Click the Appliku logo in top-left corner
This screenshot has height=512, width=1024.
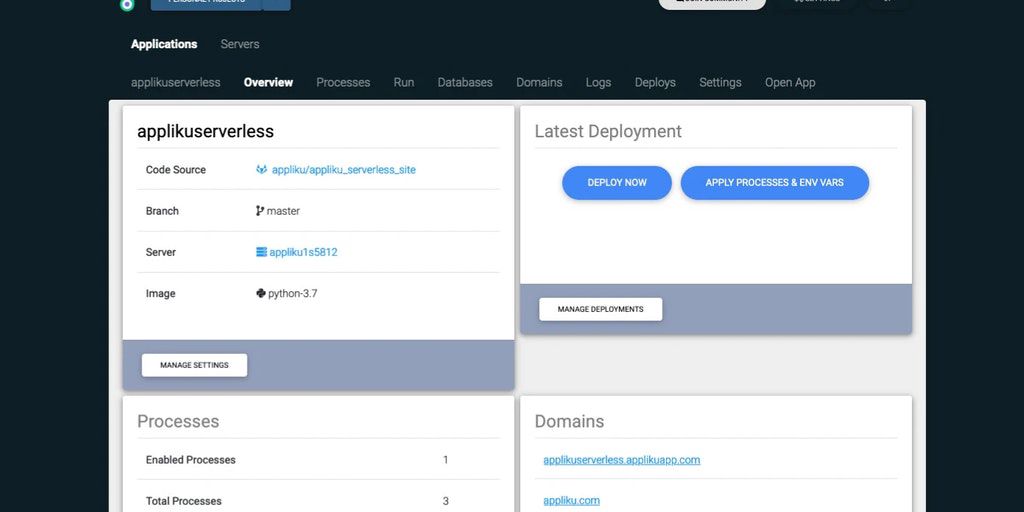(x=126, y=5)
